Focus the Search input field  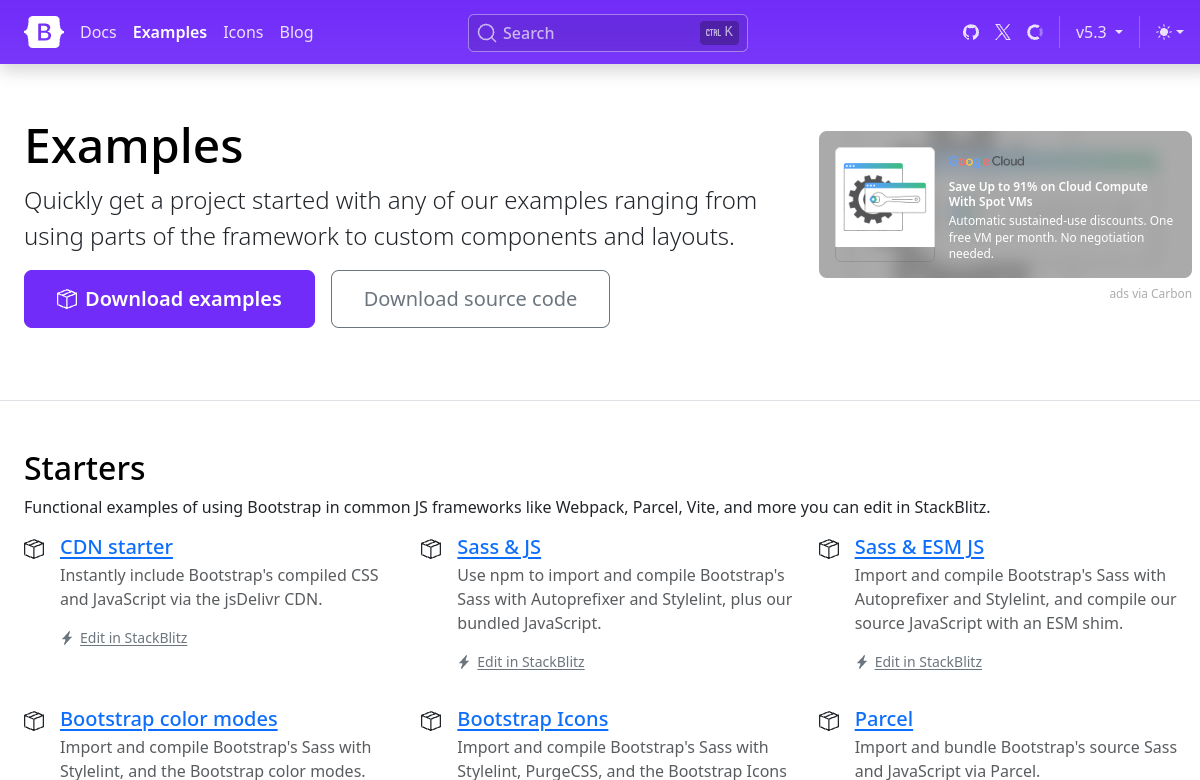[608, 33]
